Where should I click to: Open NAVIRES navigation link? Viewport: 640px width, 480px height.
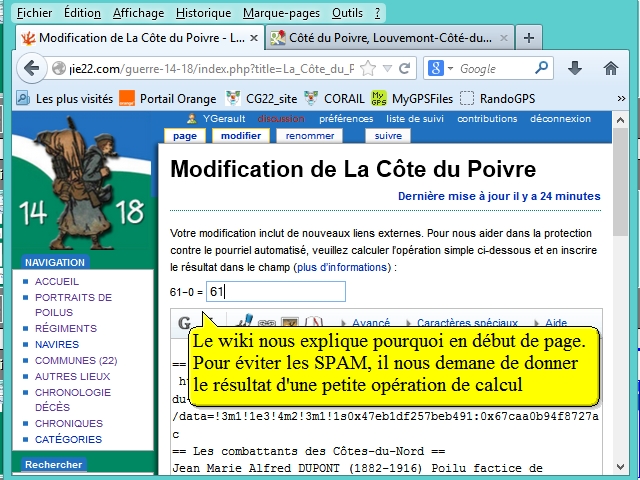coord(57,344)
